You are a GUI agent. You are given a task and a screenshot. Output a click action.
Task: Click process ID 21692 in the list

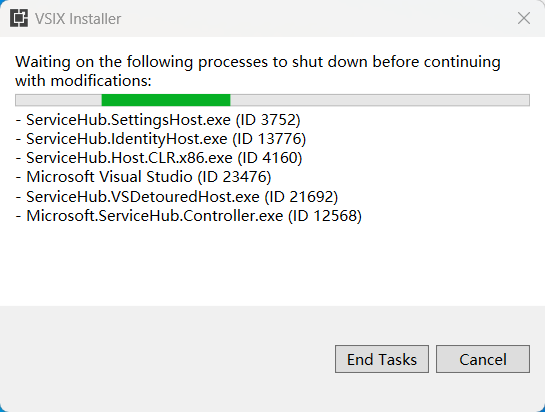coord(301,197)
